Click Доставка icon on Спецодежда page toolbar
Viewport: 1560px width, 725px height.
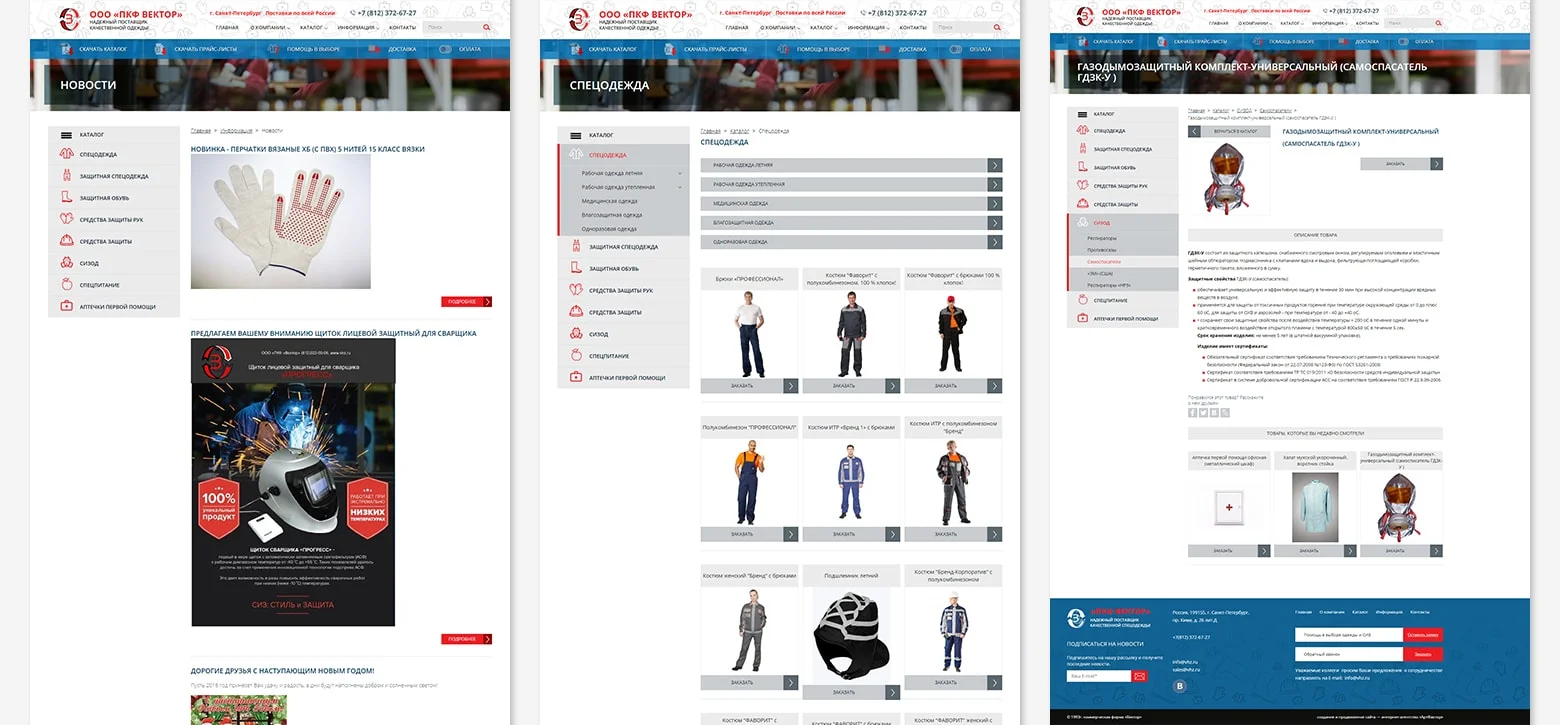[883, 49]
